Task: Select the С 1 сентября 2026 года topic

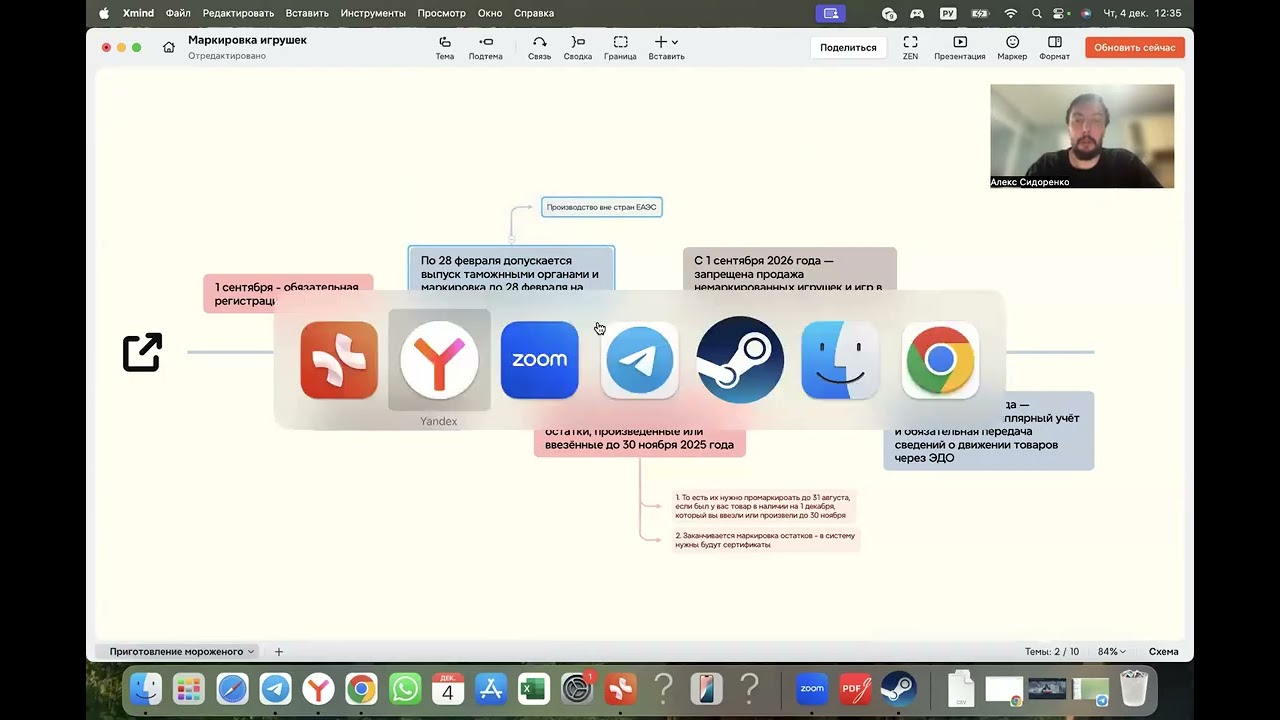Action: 790,269
